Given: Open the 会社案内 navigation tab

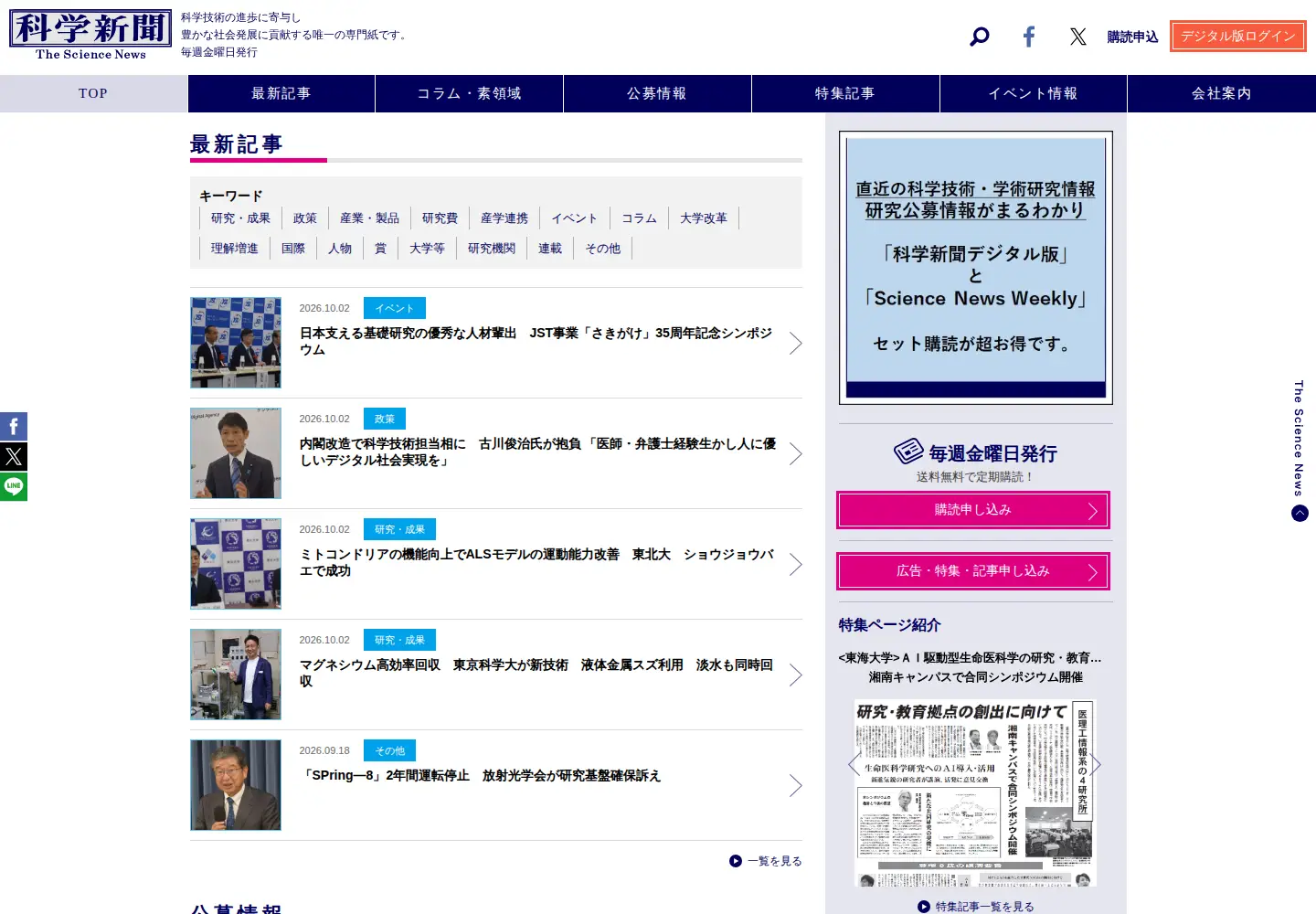Looking at the screenshot, I should tap(1222, 93).
